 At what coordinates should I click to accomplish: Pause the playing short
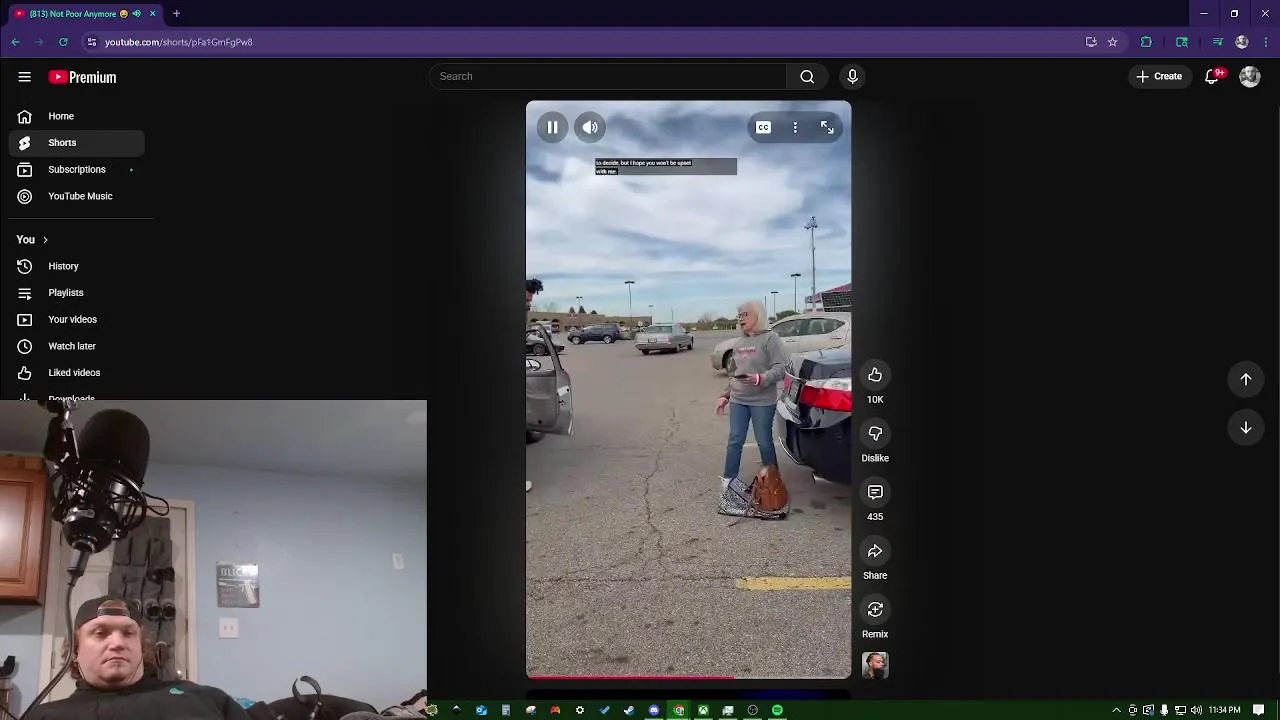pyautogui.click(x=552, y=127)
